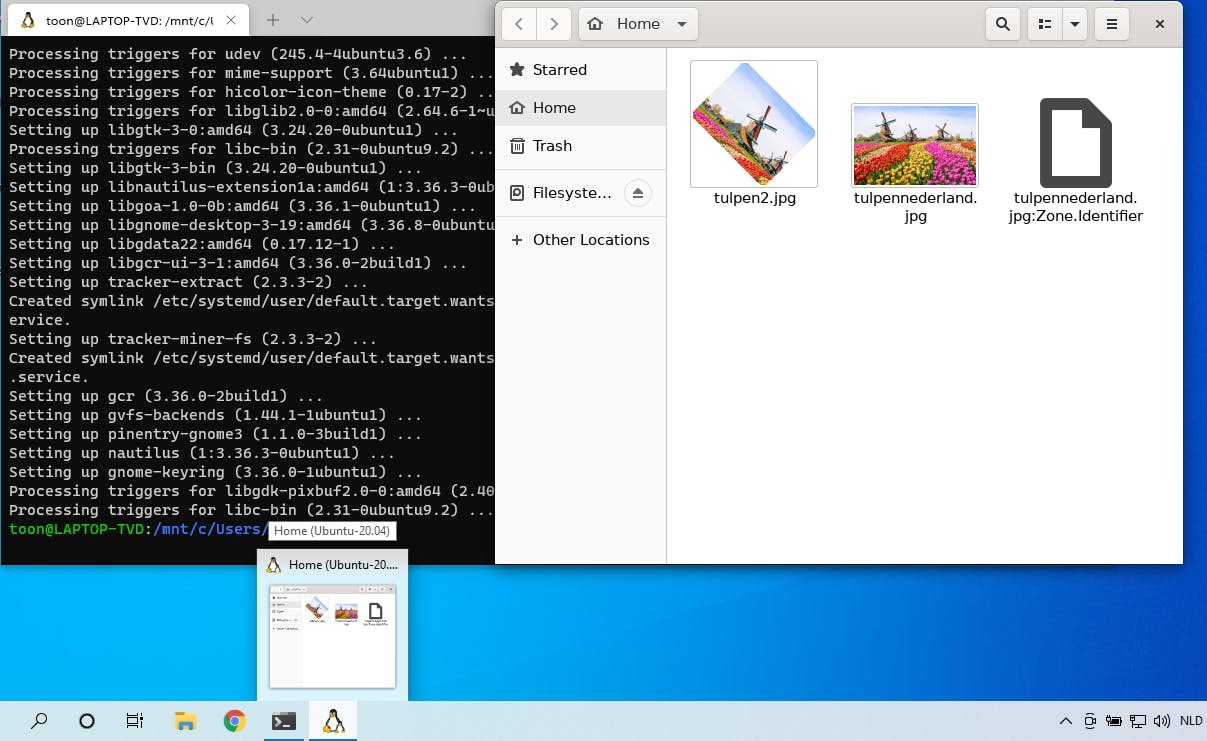The image size is (1207, 741).
Task: Click the tulpennederland.jpg:Zone.Identifier file name
Action: [x=1076, y=207]
